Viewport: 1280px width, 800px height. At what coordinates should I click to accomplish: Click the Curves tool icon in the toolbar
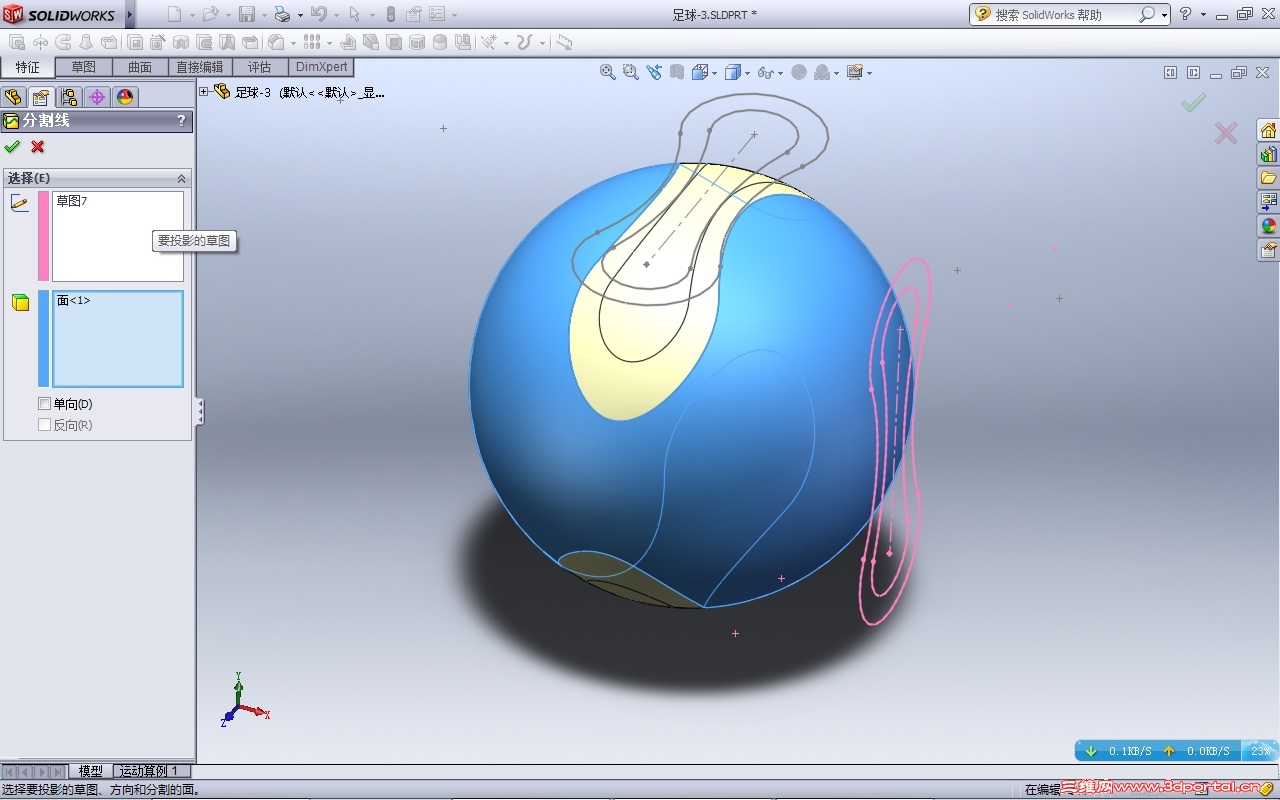pyautogui.click(x=524, y=43)
